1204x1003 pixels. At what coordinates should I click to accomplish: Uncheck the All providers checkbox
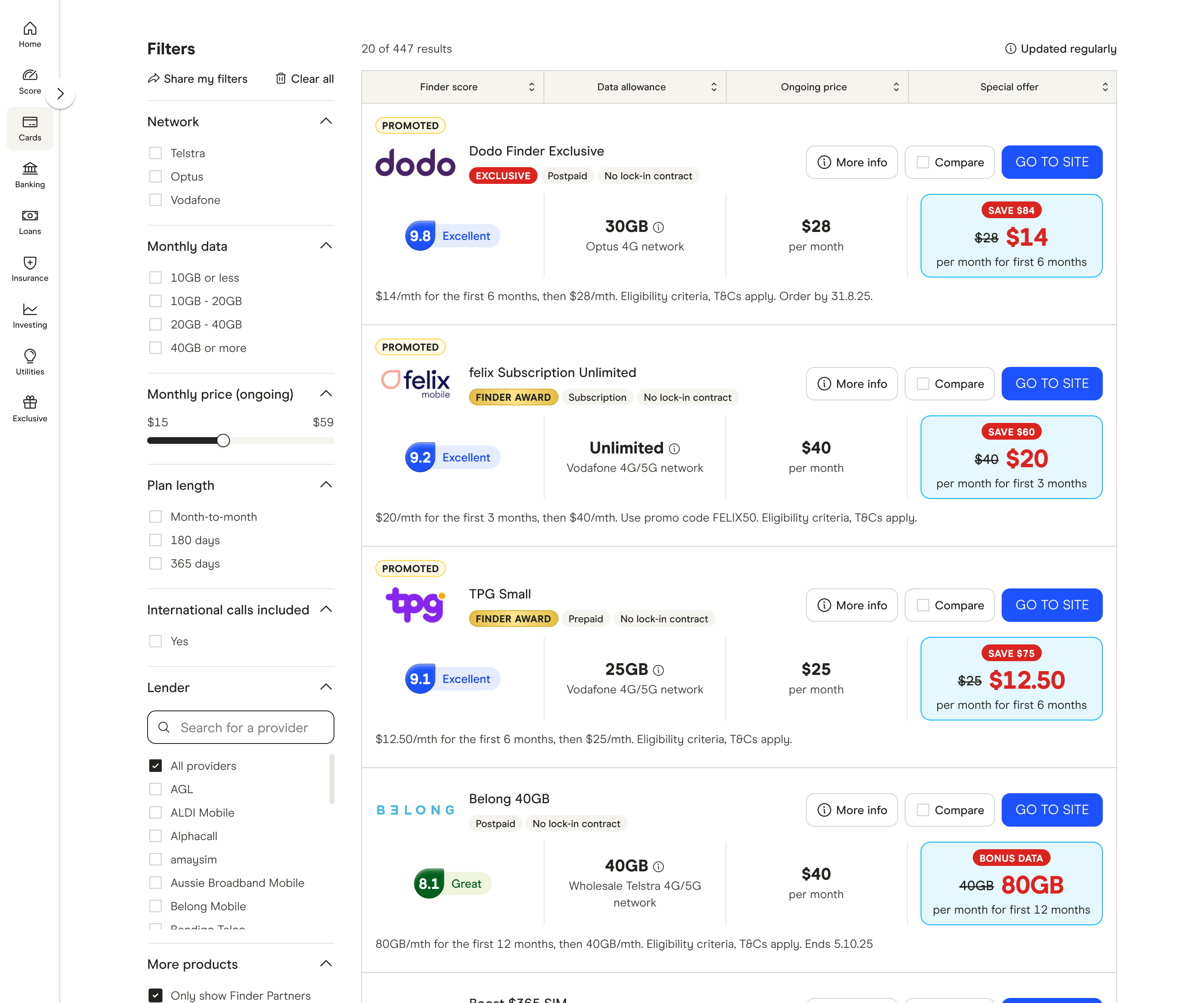point(156,766)
